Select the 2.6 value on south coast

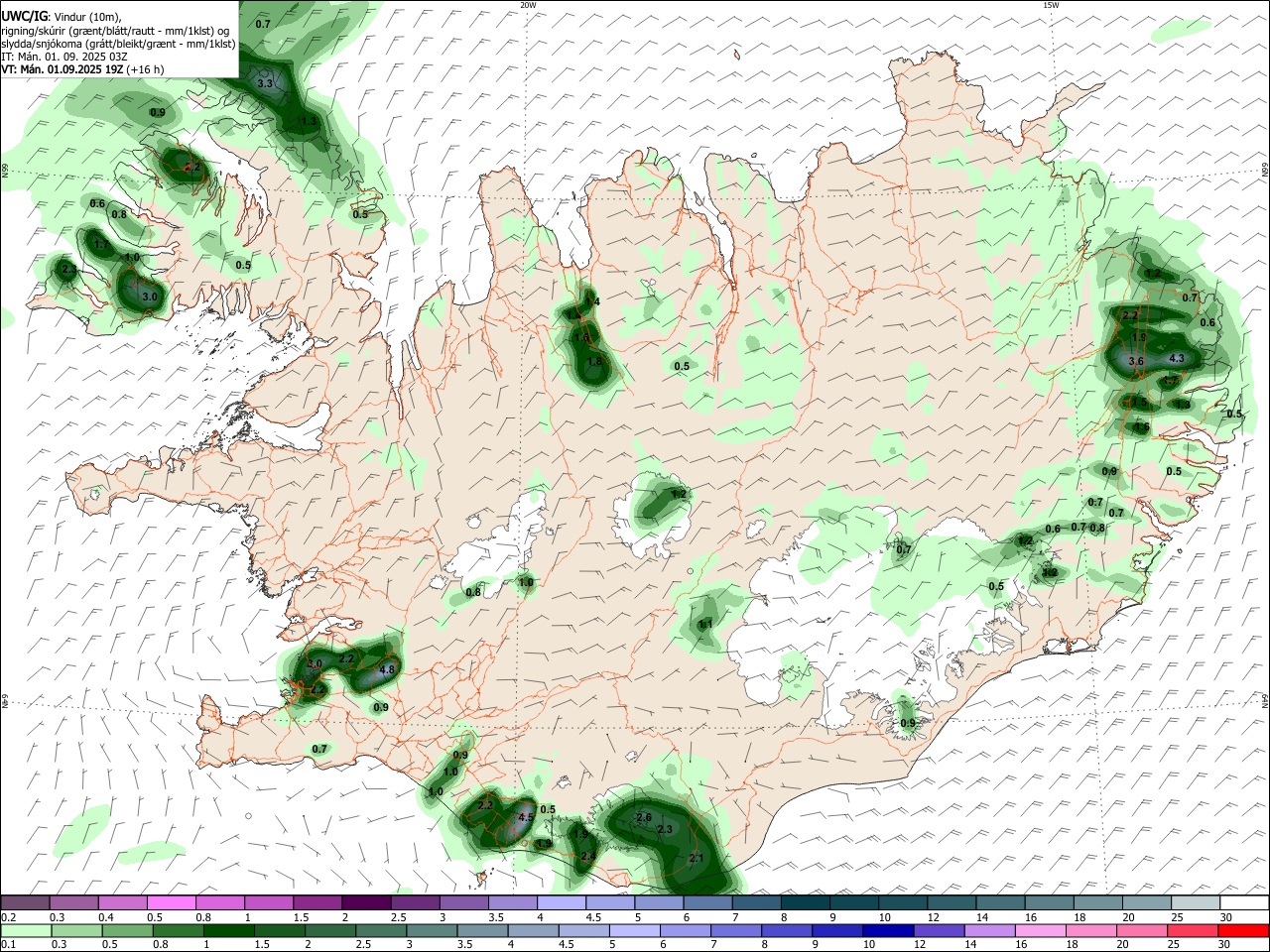(x=643, y=817)
